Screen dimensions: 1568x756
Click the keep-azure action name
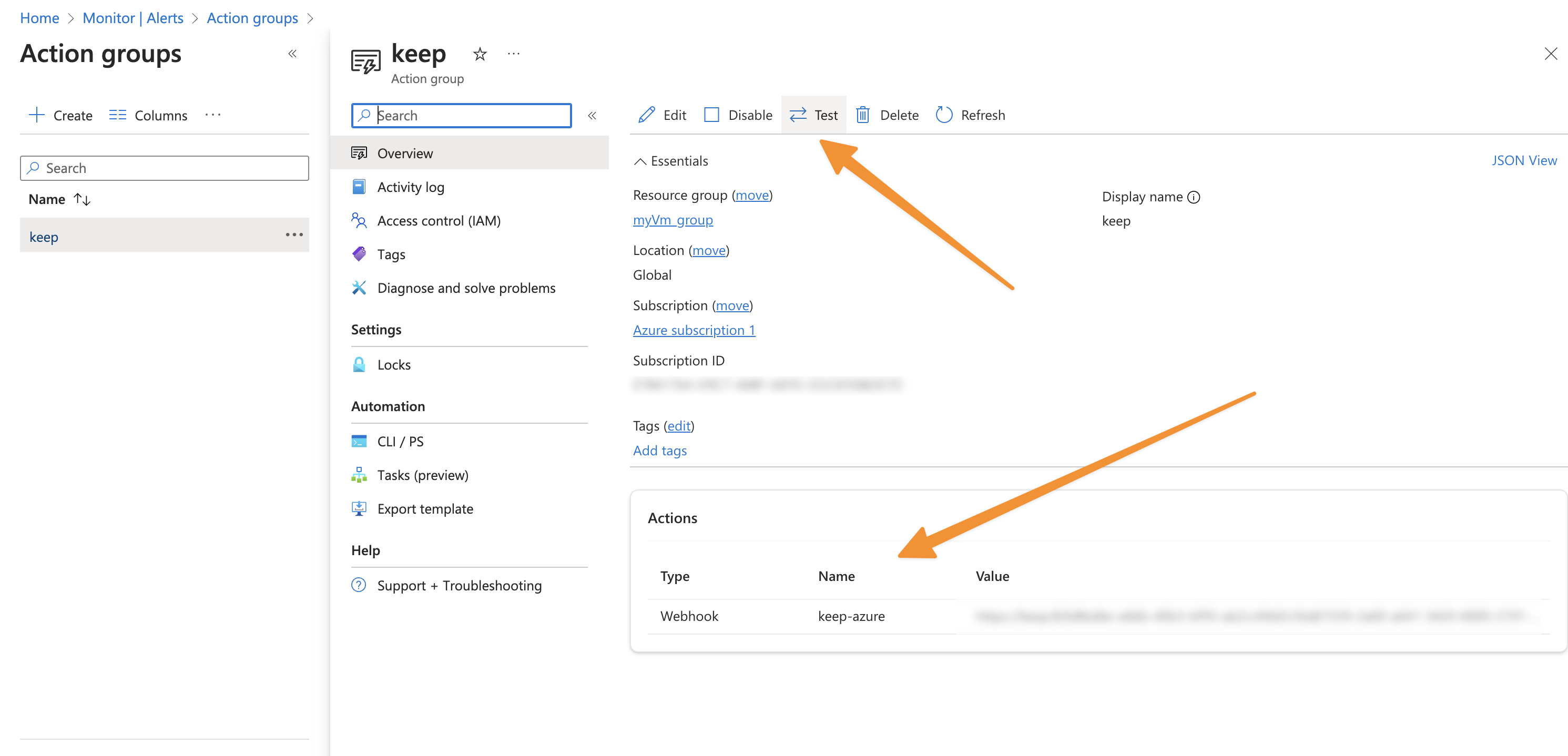(x=851, y=616)
